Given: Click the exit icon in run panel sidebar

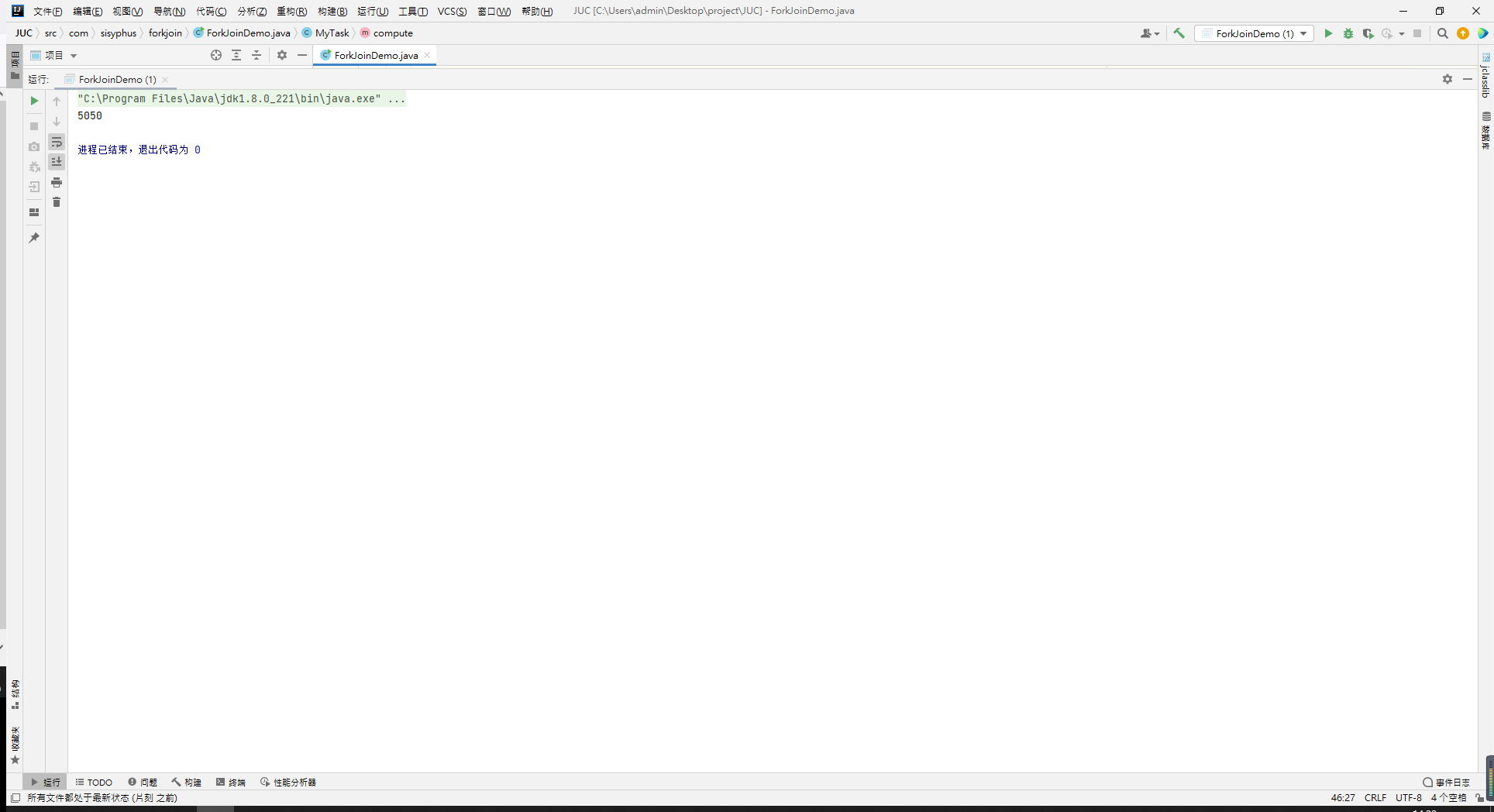Looking at the screenshot, I should pos(34,187).
